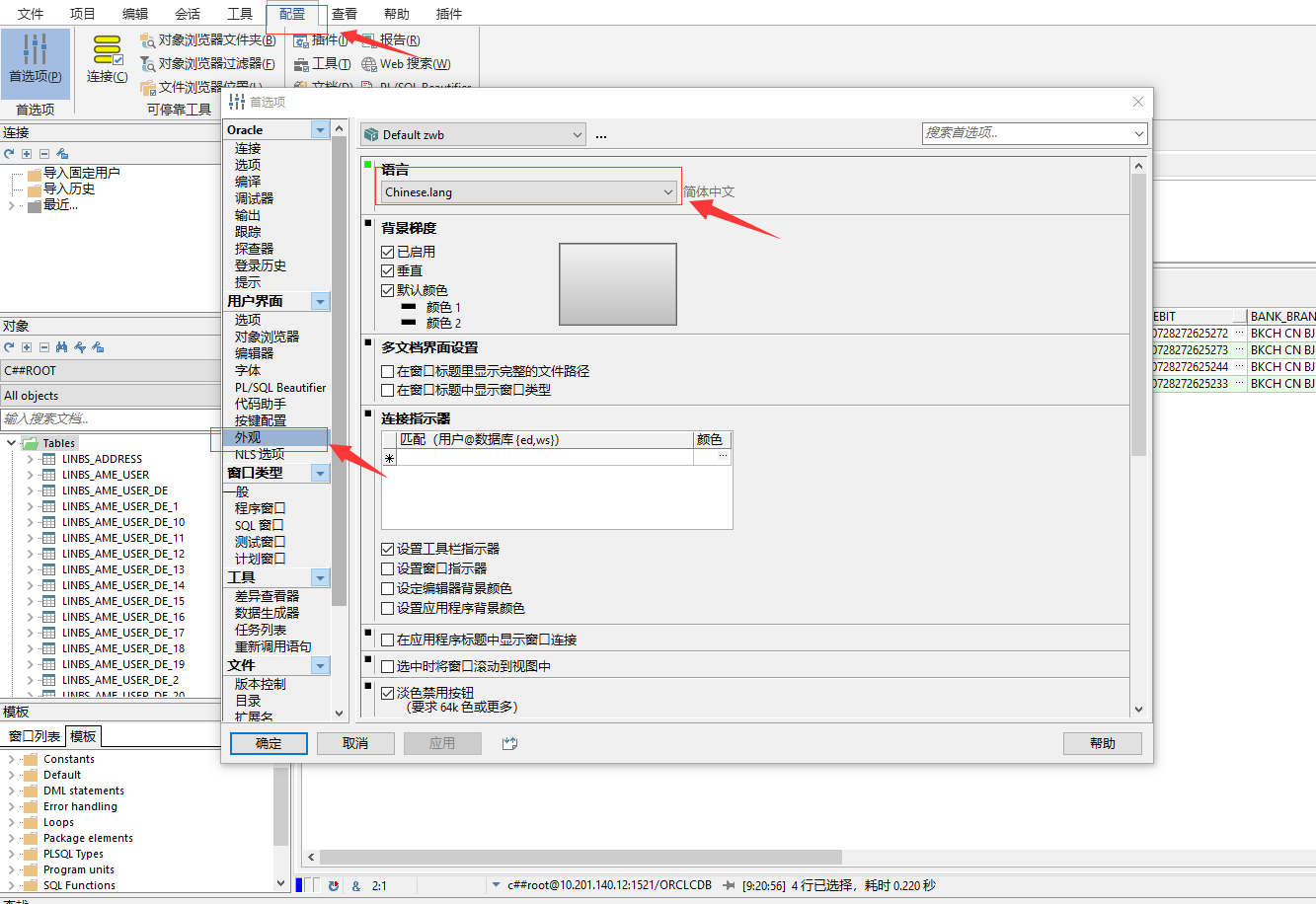Click the minus icon in 连接 panel toolbar
The image size is (1316, 904).
point(44,154)
